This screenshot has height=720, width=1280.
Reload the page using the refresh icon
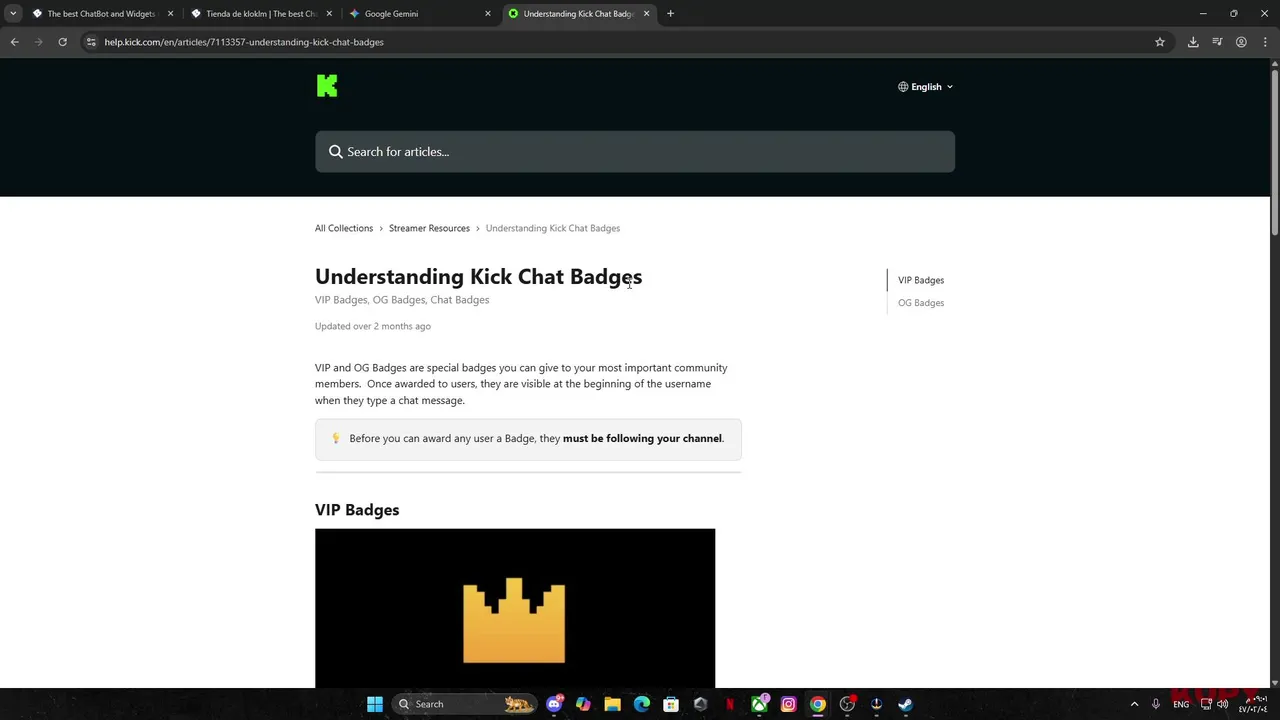pos(62,42)
